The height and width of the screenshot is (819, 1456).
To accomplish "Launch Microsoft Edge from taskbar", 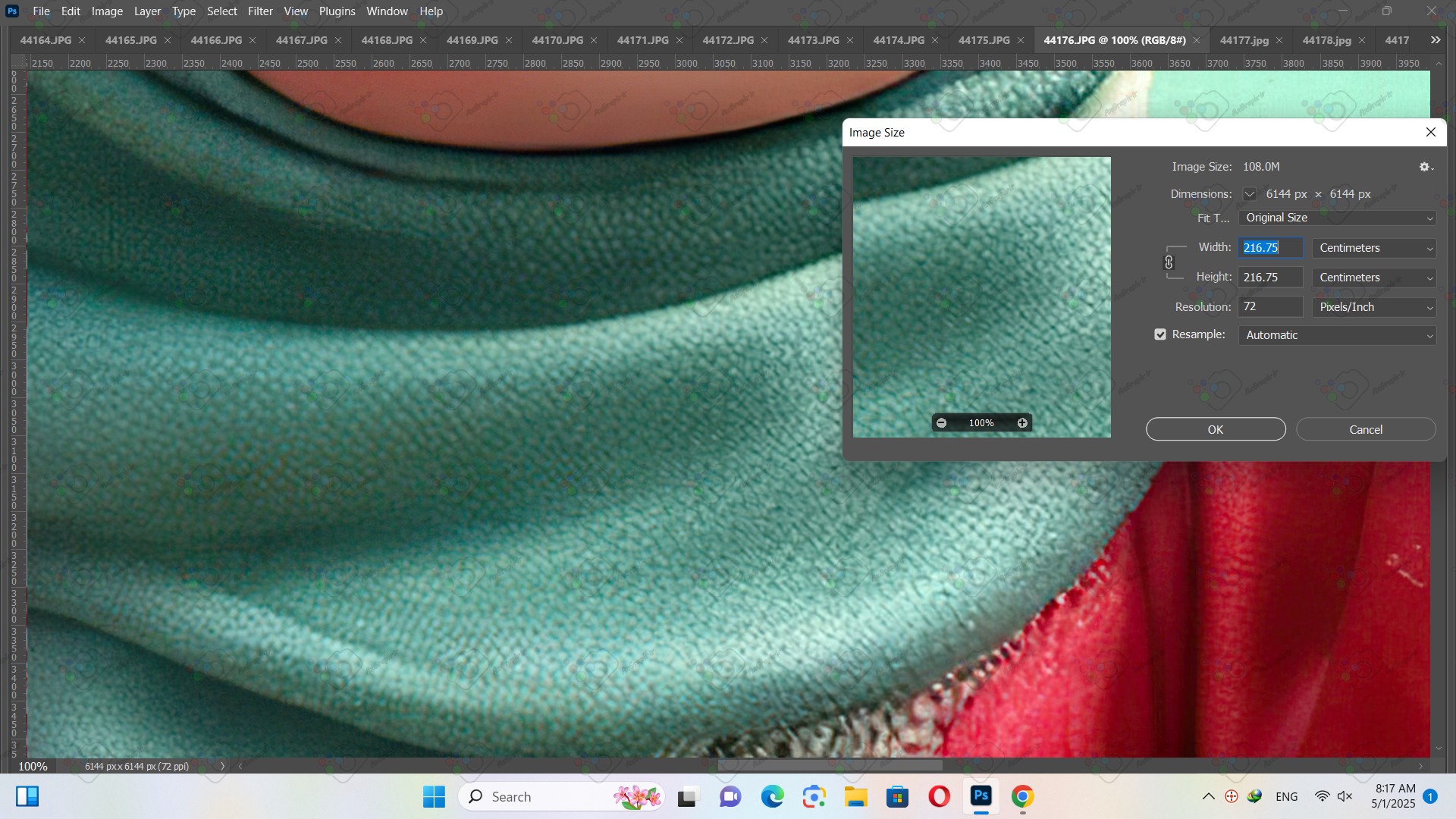I will coord(772,796).
